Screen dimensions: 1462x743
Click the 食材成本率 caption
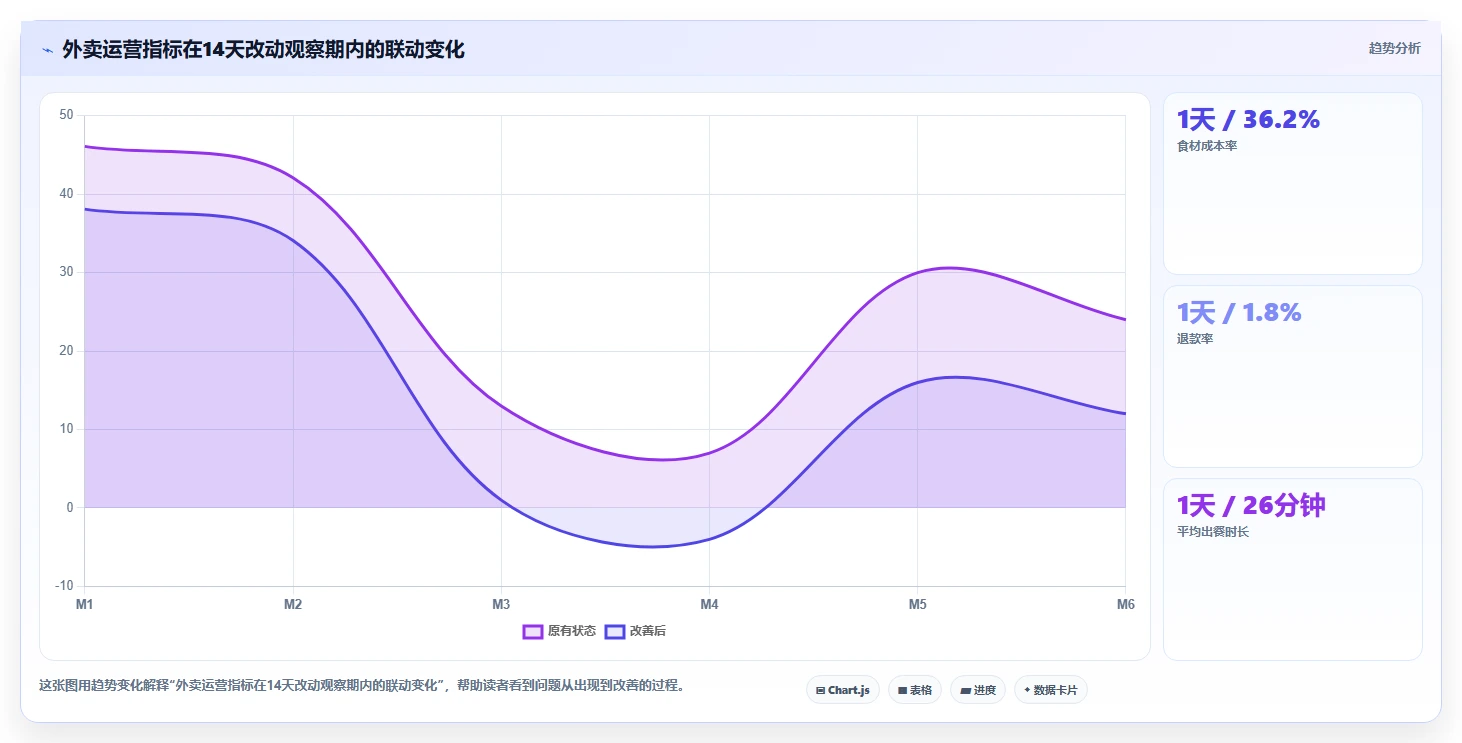coord(1207,146)
